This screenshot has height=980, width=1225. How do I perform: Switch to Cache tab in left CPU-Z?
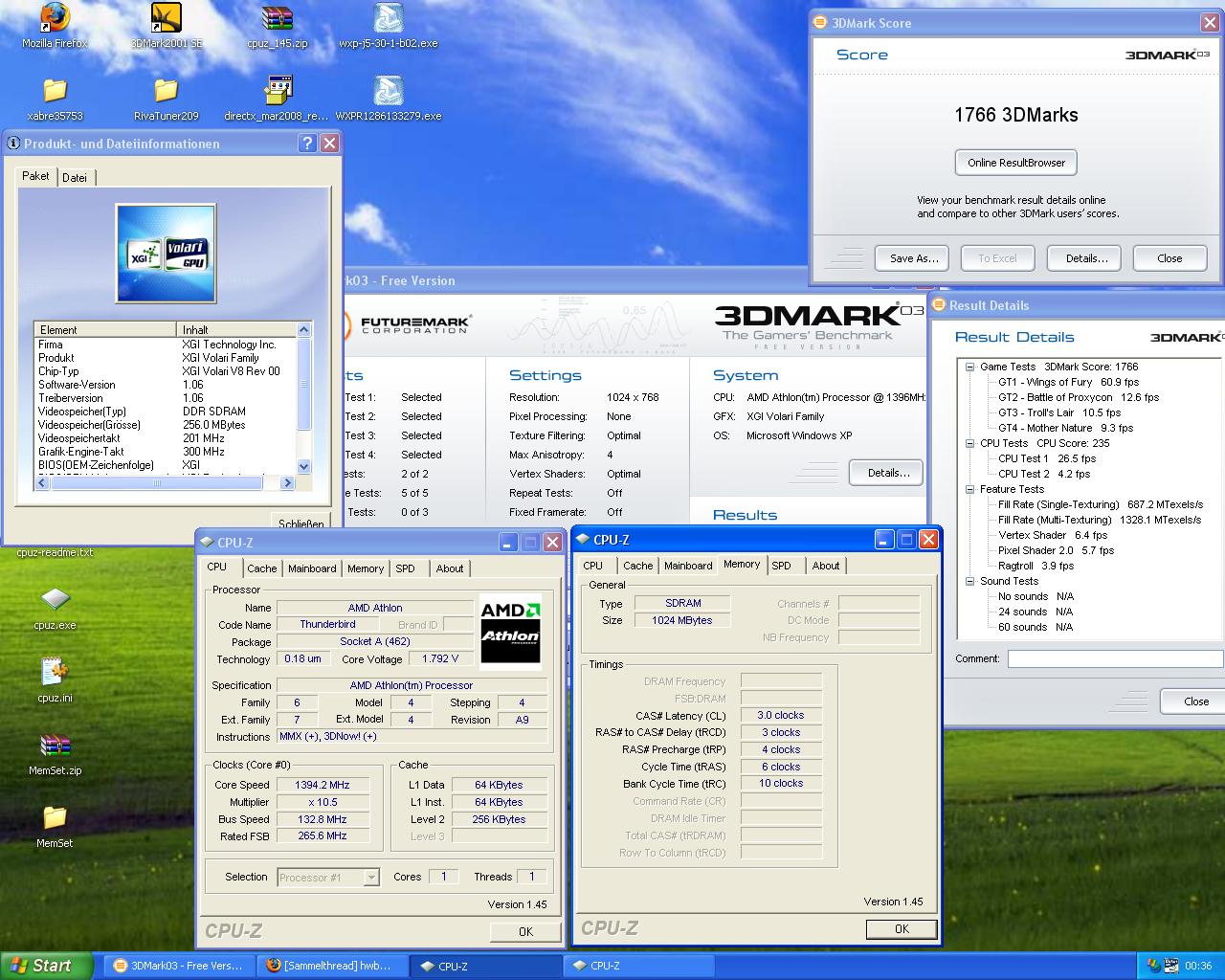tap(261, 568)
